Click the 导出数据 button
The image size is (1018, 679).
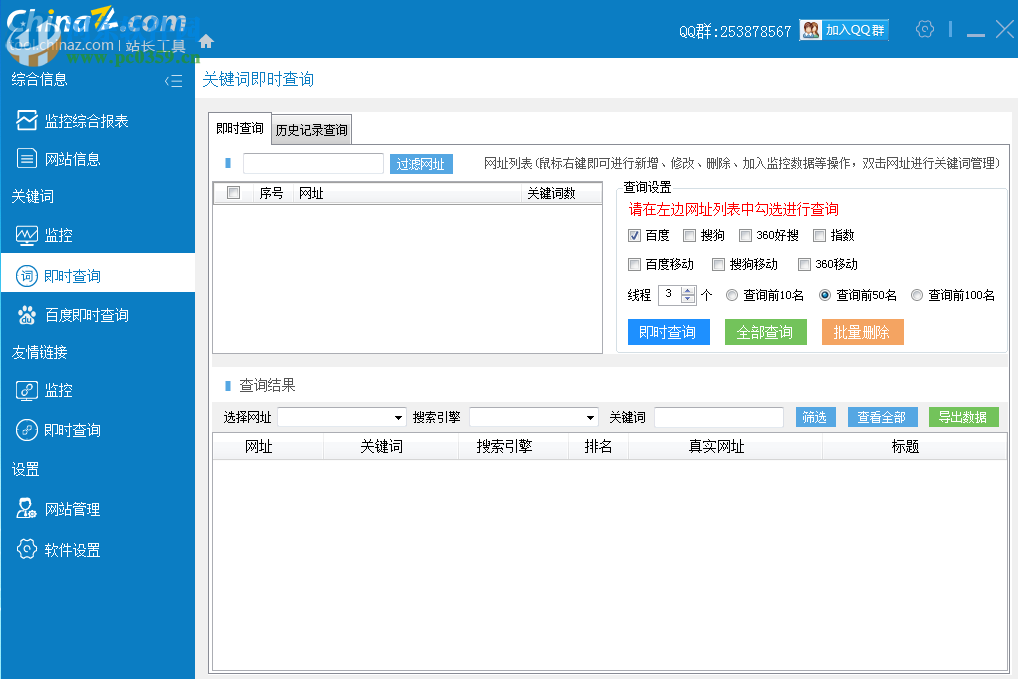pyautogui.click(x=963, y=417)
